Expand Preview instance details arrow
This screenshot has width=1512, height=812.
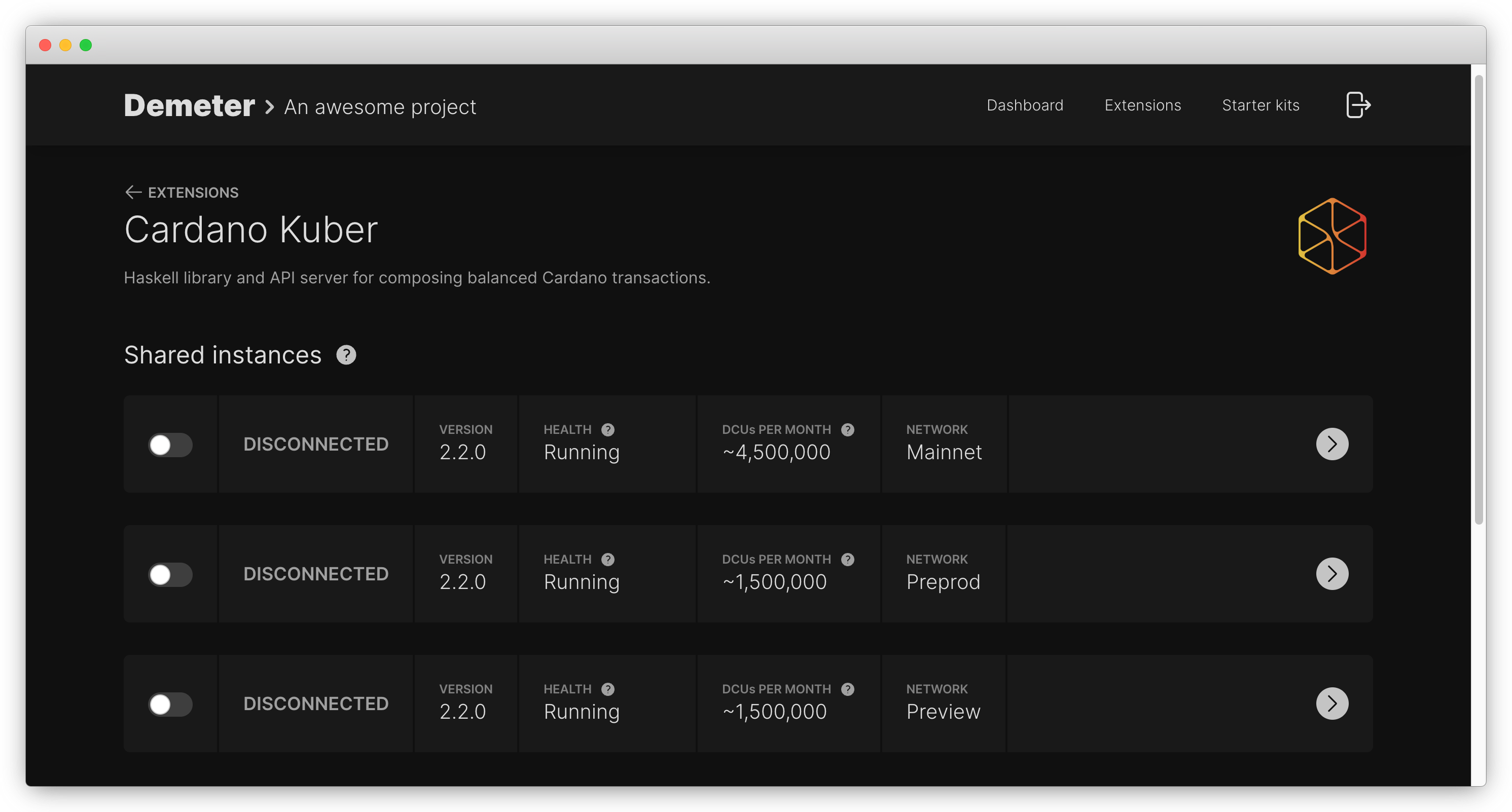click(x=1332, y=704)
